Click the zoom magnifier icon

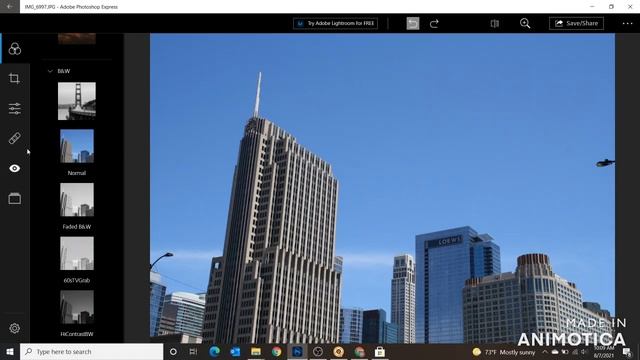(525, 23)
